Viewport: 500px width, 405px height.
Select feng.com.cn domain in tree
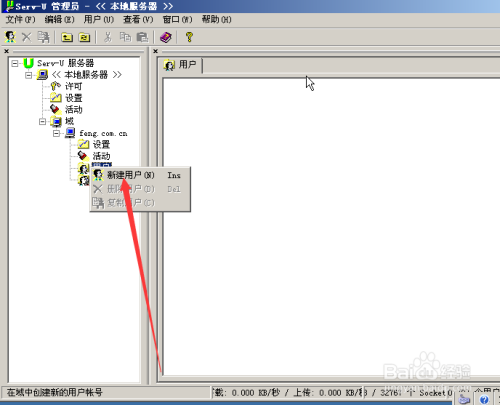(103, 133)
